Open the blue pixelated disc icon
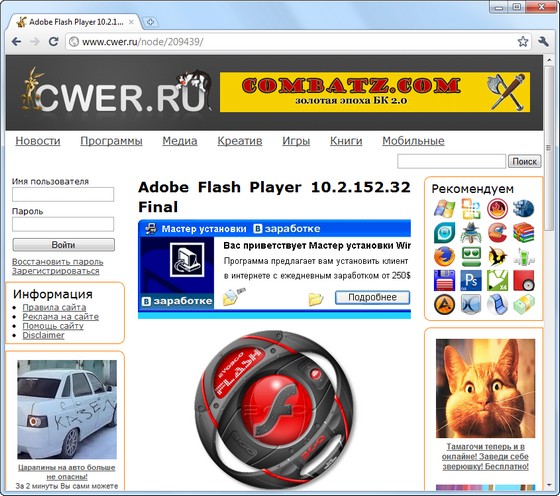Image resolution: width=560 pixels, height=496 pixels. [524, 209]
